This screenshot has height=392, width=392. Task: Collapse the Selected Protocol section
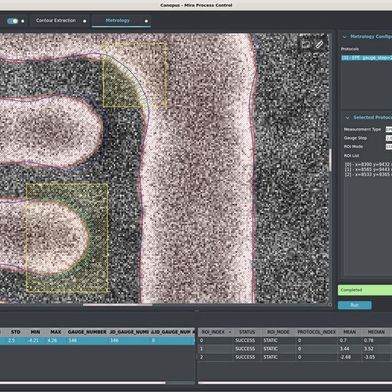pyautogui.click(x=347, y=118)
